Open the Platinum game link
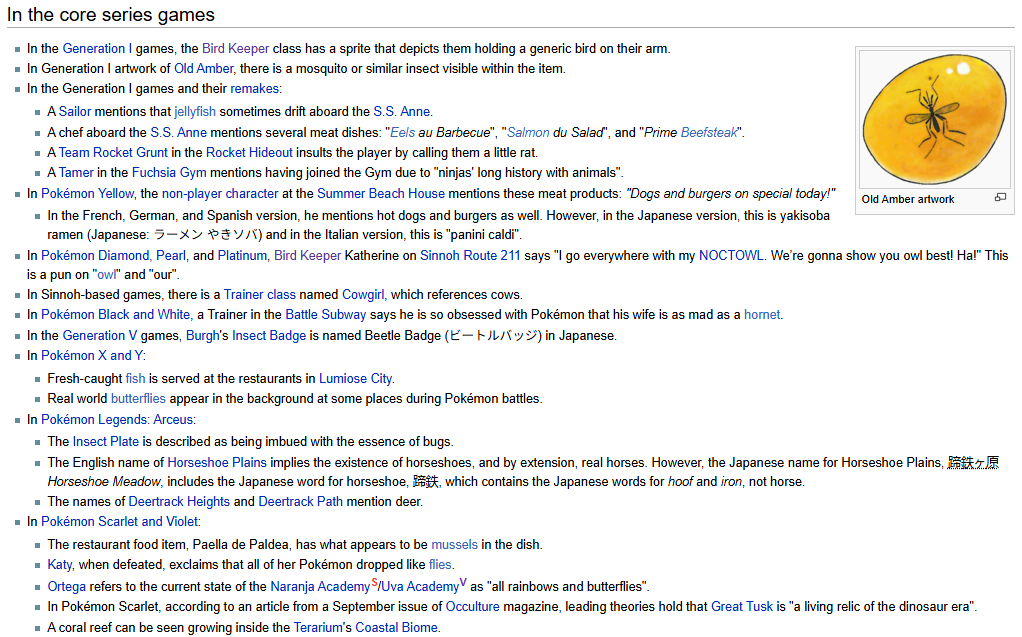Viewport: 1022px width, 637px height. tap(242, 256)
